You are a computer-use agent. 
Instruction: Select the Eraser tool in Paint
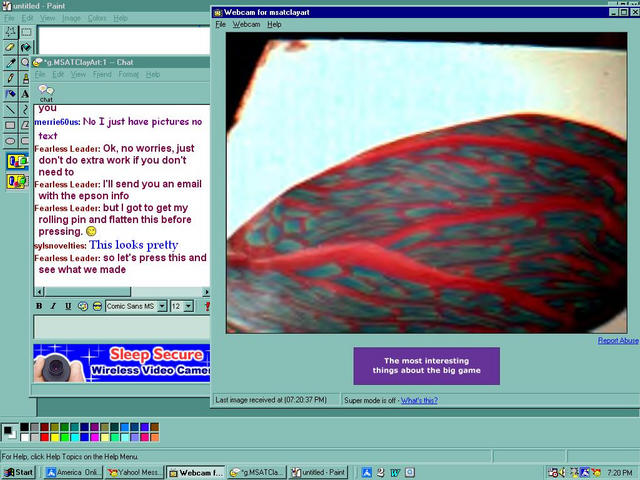11,47
